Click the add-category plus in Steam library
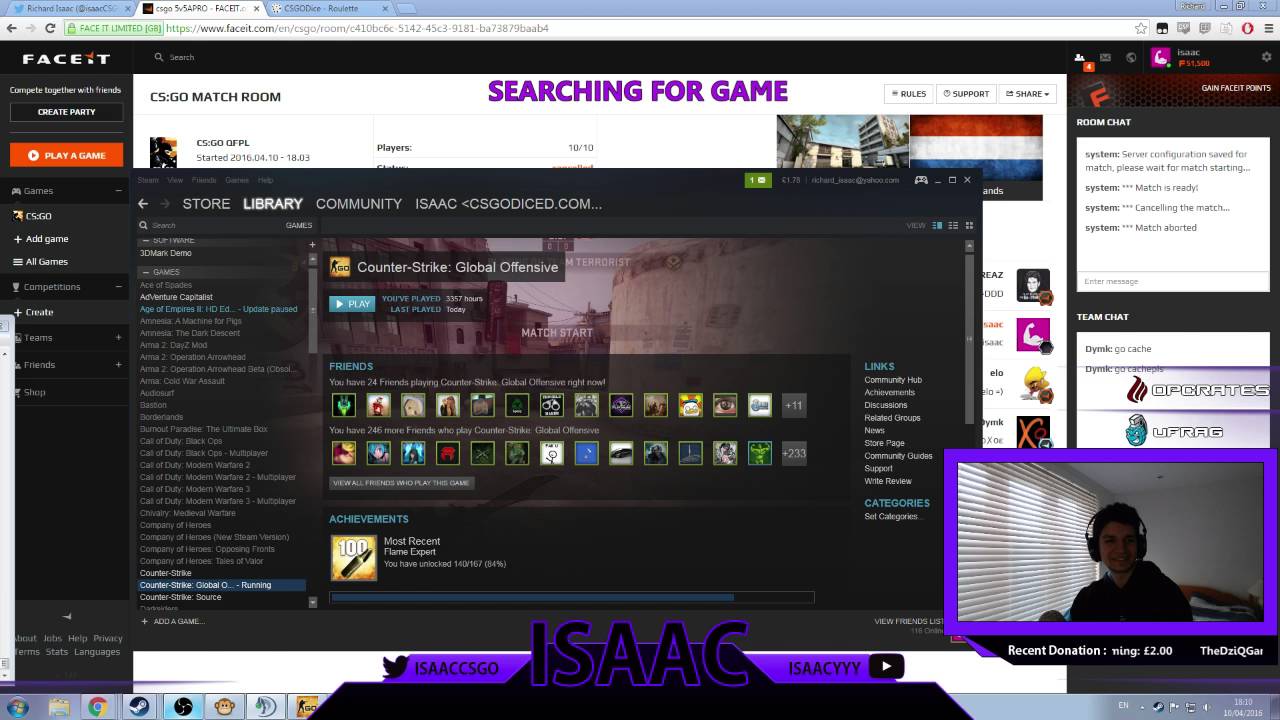1280x720 pixels. (312, 244)
